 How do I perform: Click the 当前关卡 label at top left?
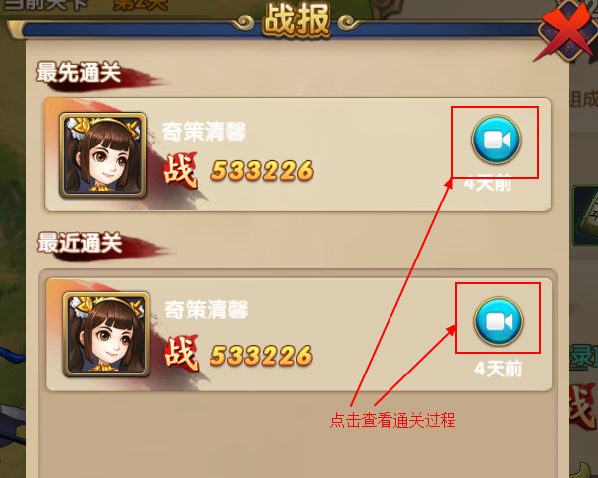(45, 5)
